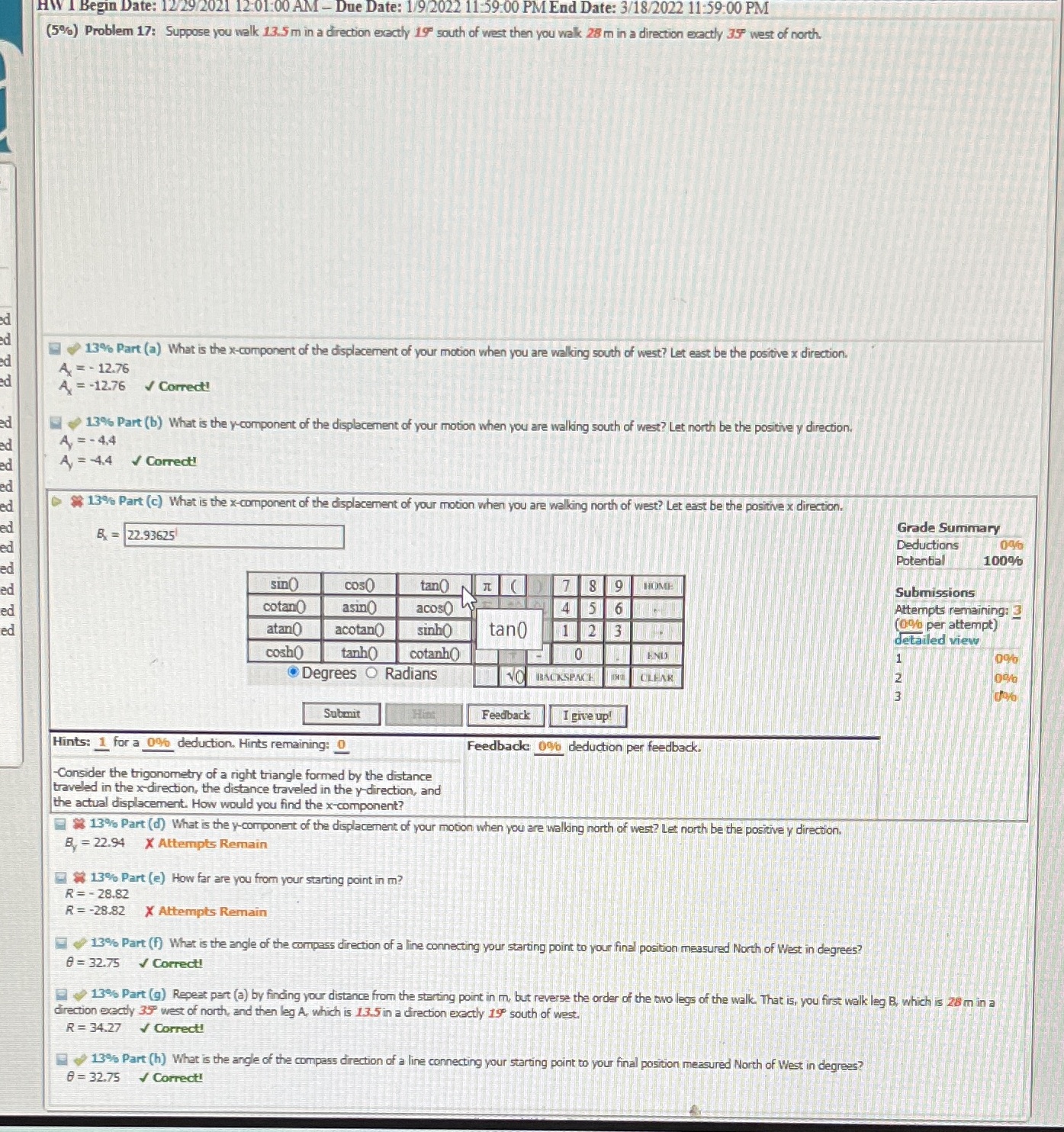
Task: Click digit 8 on the keypad
Action: (592, 586)
